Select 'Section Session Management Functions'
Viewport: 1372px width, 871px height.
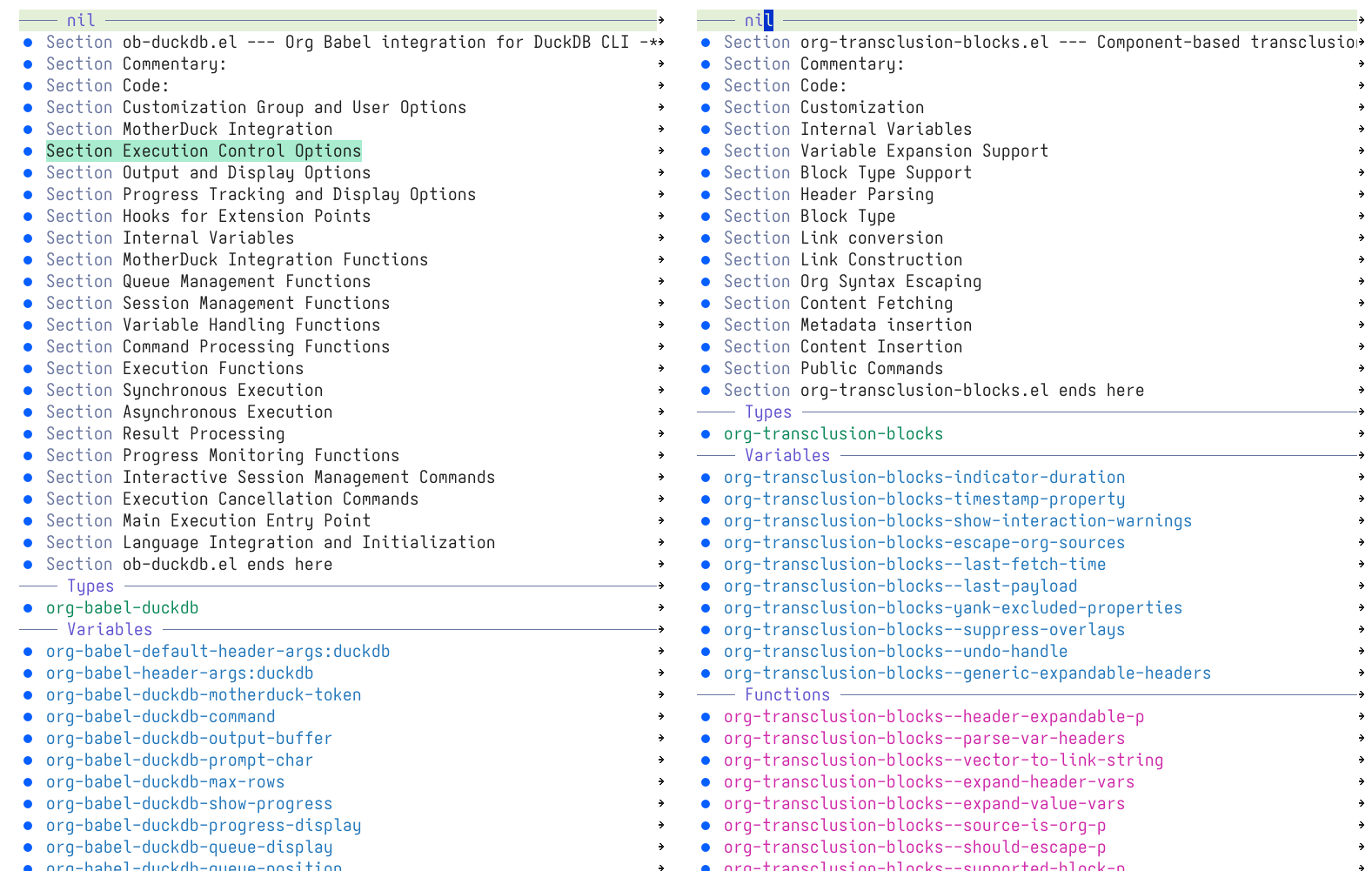pos(218,303)
